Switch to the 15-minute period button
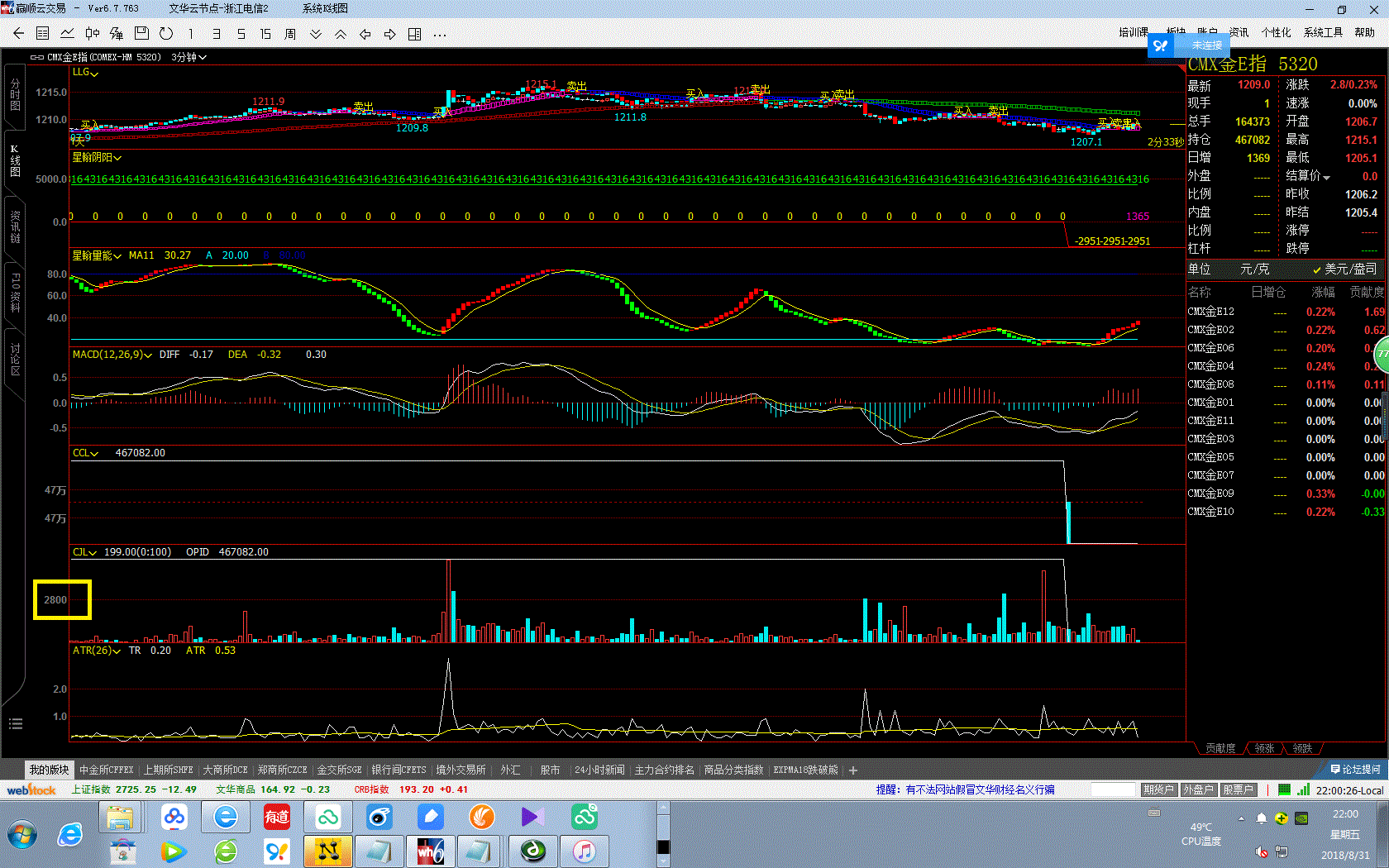Viewport: 1389px width, 868px height. (265, 34)
